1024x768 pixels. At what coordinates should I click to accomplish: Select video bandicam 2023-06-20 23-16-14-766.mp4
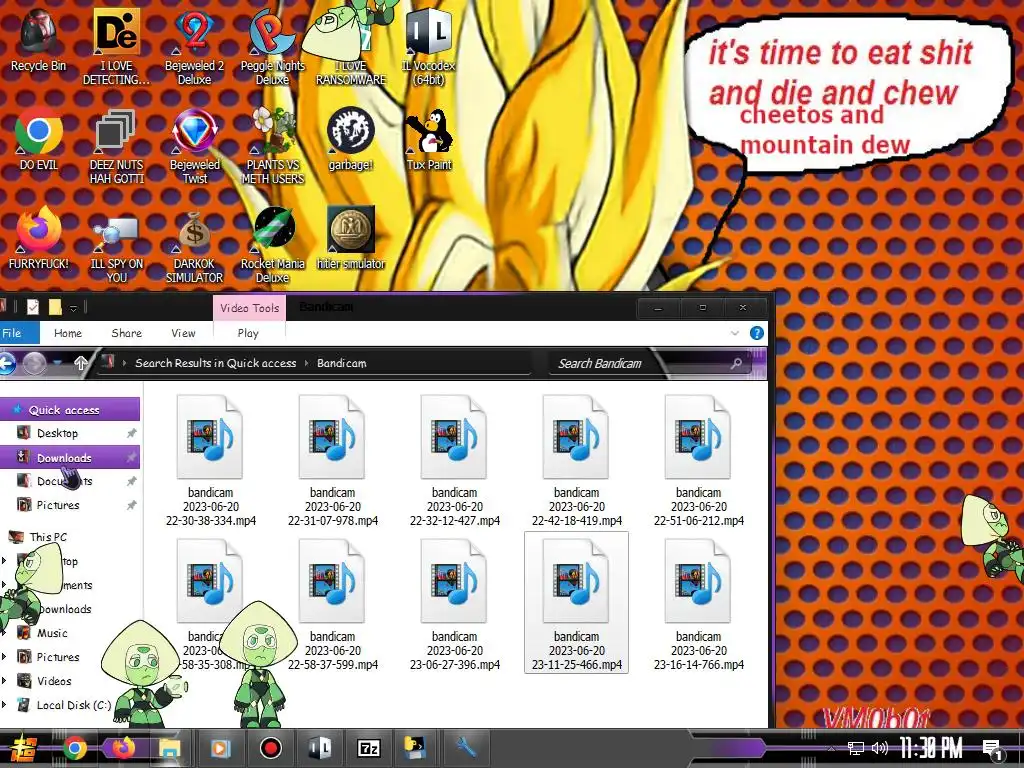pos(698,602)
